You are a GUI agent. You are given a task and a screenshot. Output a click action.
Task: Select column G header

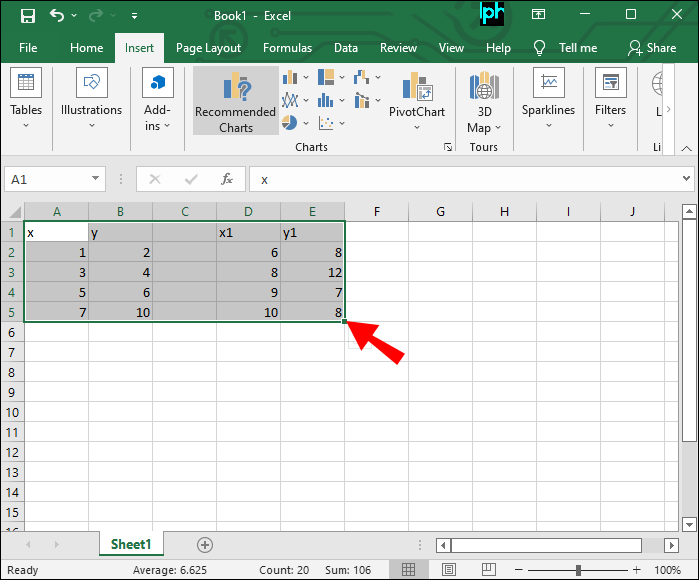tap(440, 211)
